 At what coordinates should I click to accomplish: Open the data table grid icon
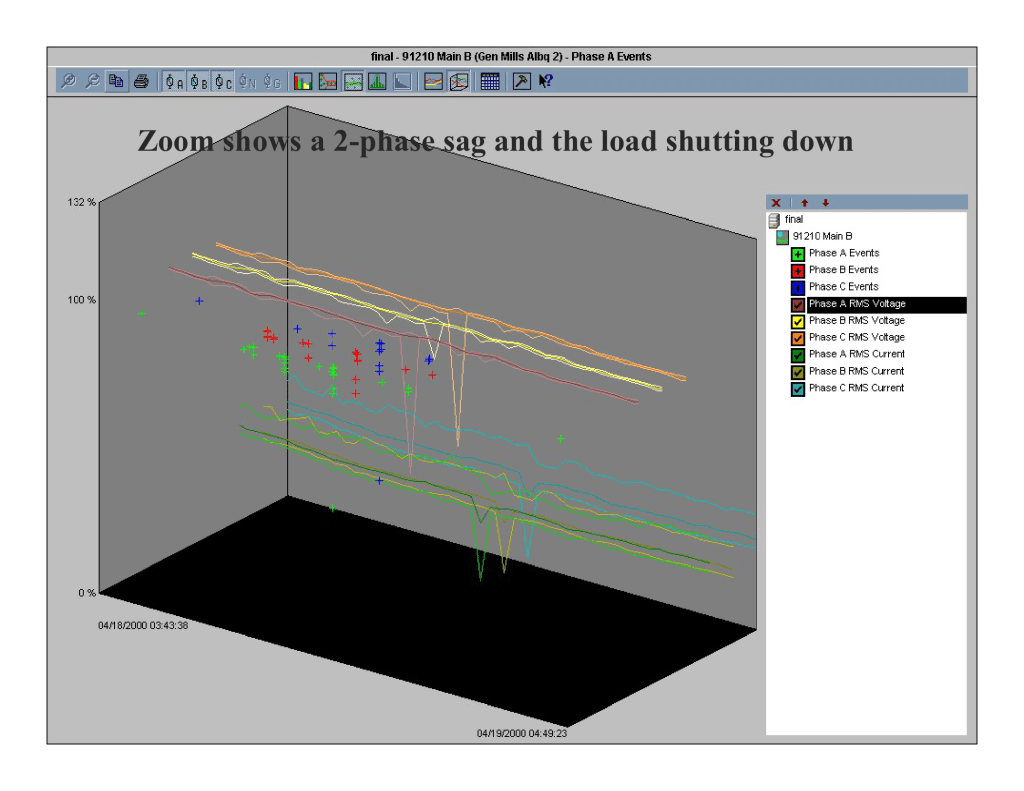coord(490,82)
